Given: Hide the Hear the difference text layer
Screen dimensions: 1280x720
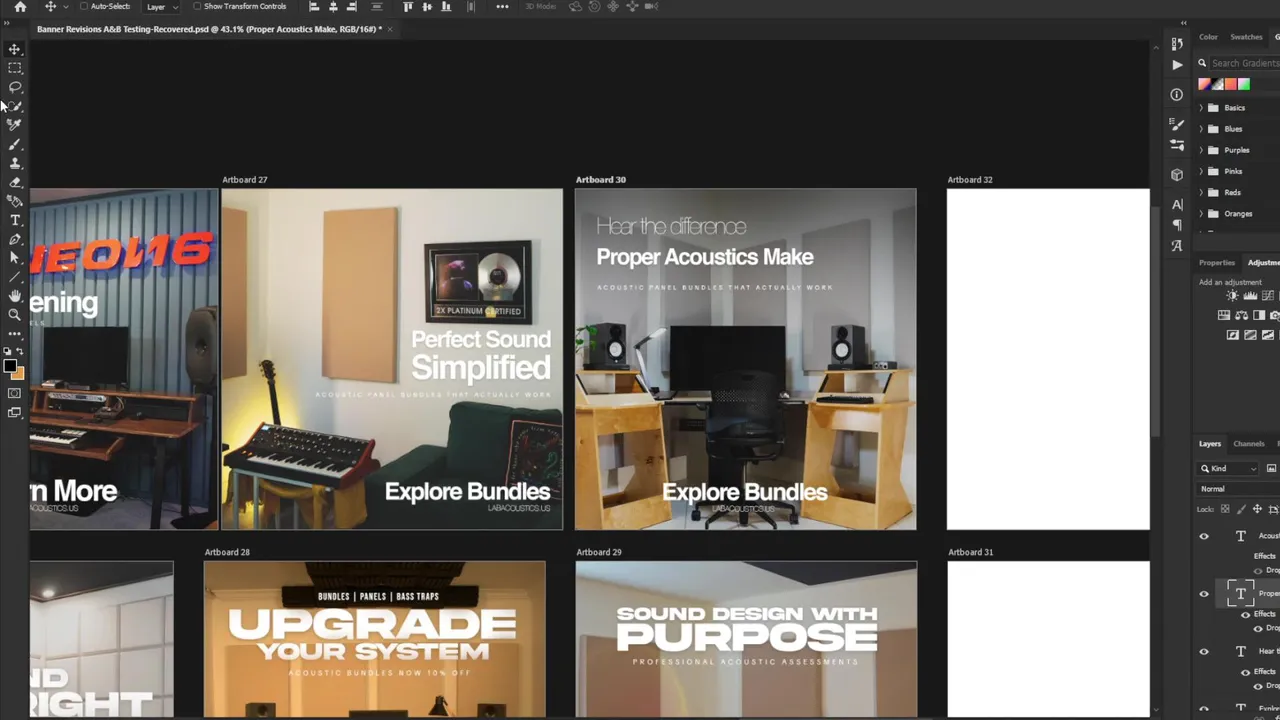Looking at the screenshot, I should (1204, 652).
